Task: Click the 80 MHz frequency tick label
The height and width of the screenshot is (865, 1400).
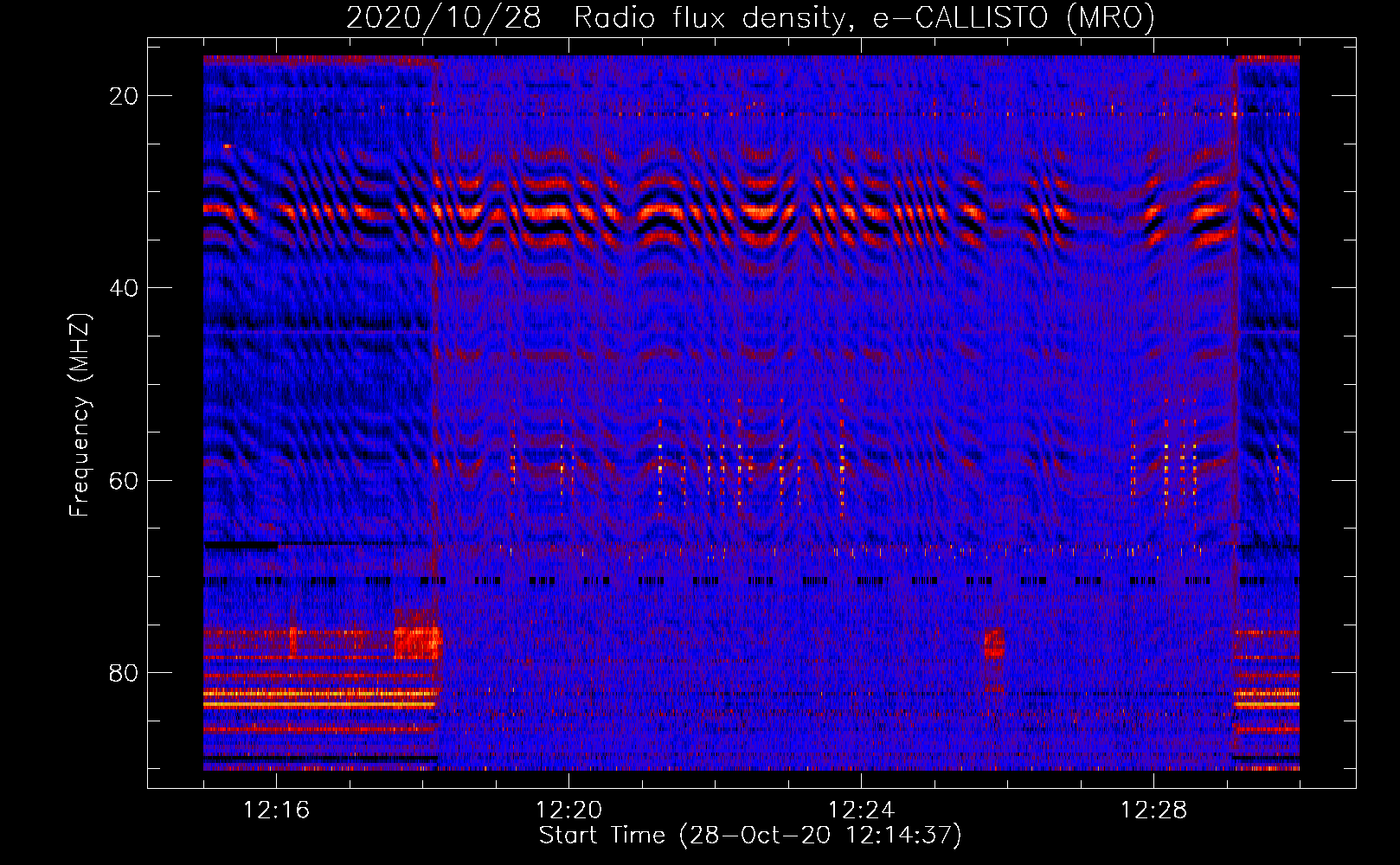Action: 124,672
